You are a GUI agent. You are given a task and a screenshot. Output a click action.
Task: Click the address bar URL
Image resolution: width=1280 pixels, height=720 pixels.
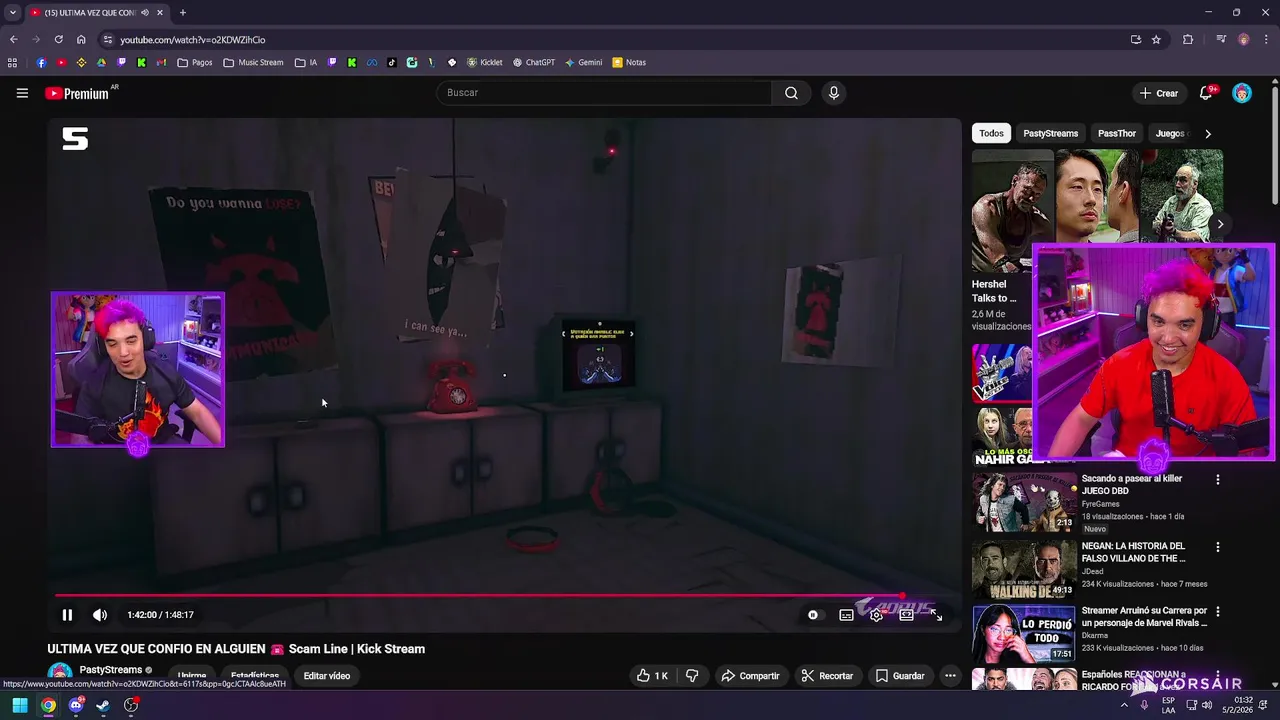(x=193, y=40)
